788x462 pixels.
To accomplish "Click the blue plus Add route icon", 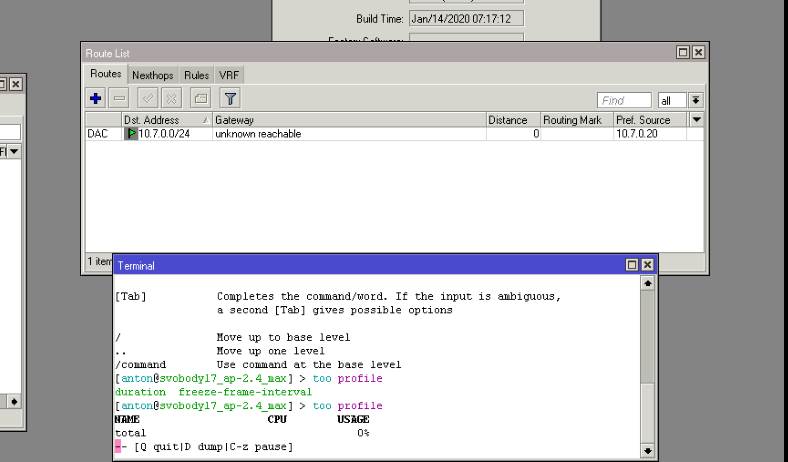I will pyautogui.click(x=96, y=98).
